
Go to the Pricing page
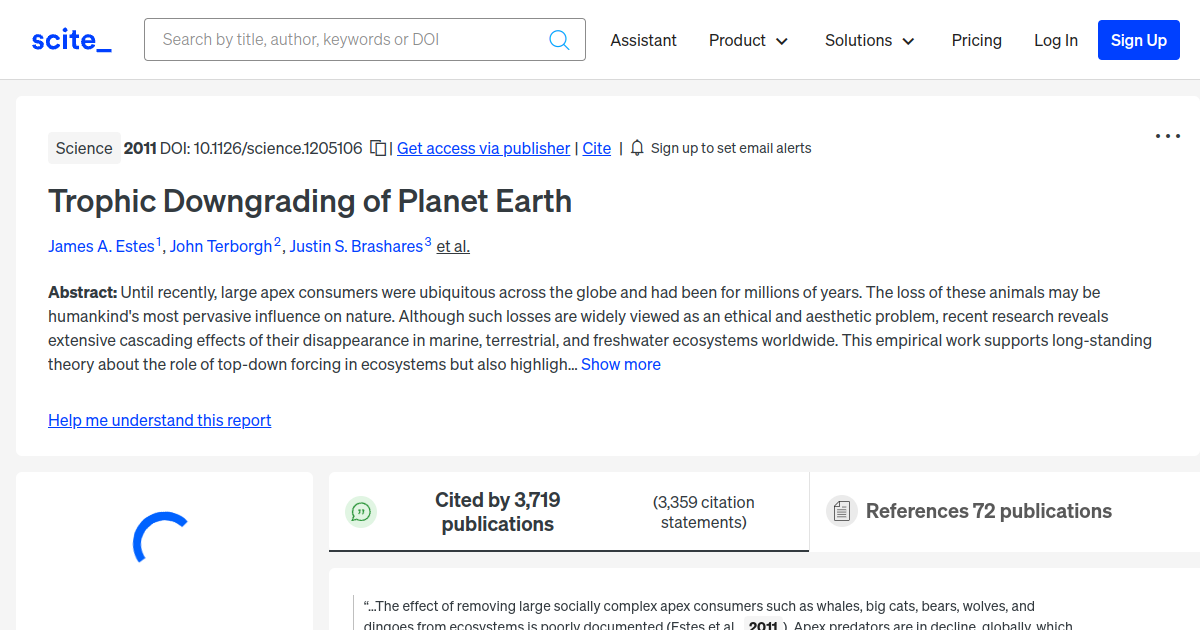[976, 40]
